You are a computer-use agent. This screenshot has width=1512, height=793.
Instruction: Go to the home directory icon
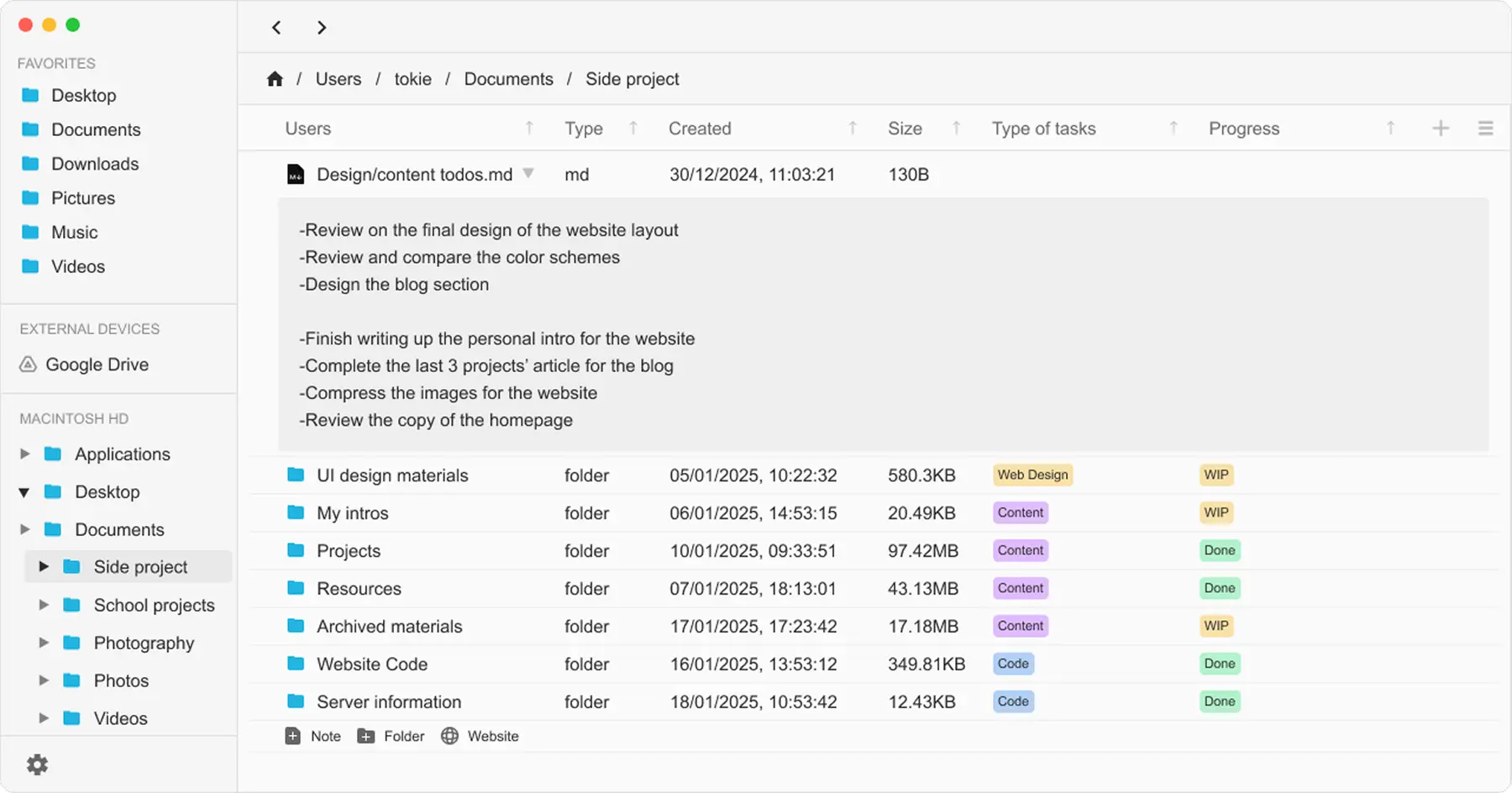click(275, 79)
